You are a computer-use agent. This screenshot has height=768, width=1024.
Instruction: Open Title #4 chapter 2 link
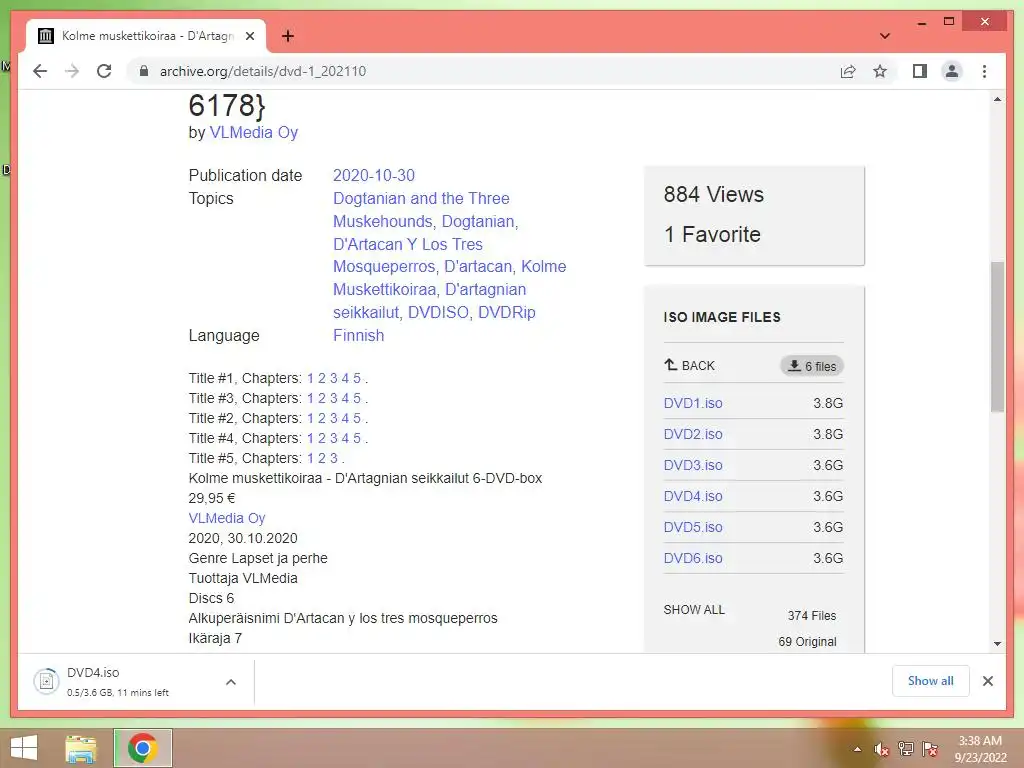pyautogui.click(x=322, y=438)
